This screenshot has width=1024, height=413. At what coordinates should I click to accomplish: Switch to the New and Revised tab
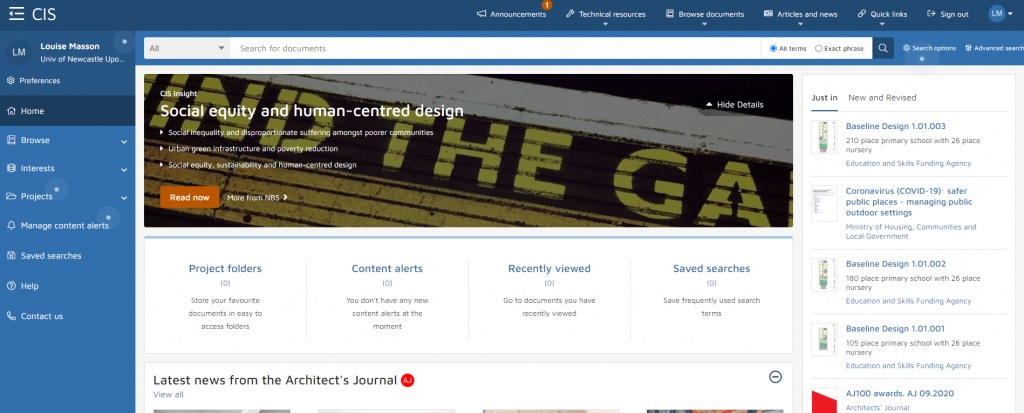(882, 98)
